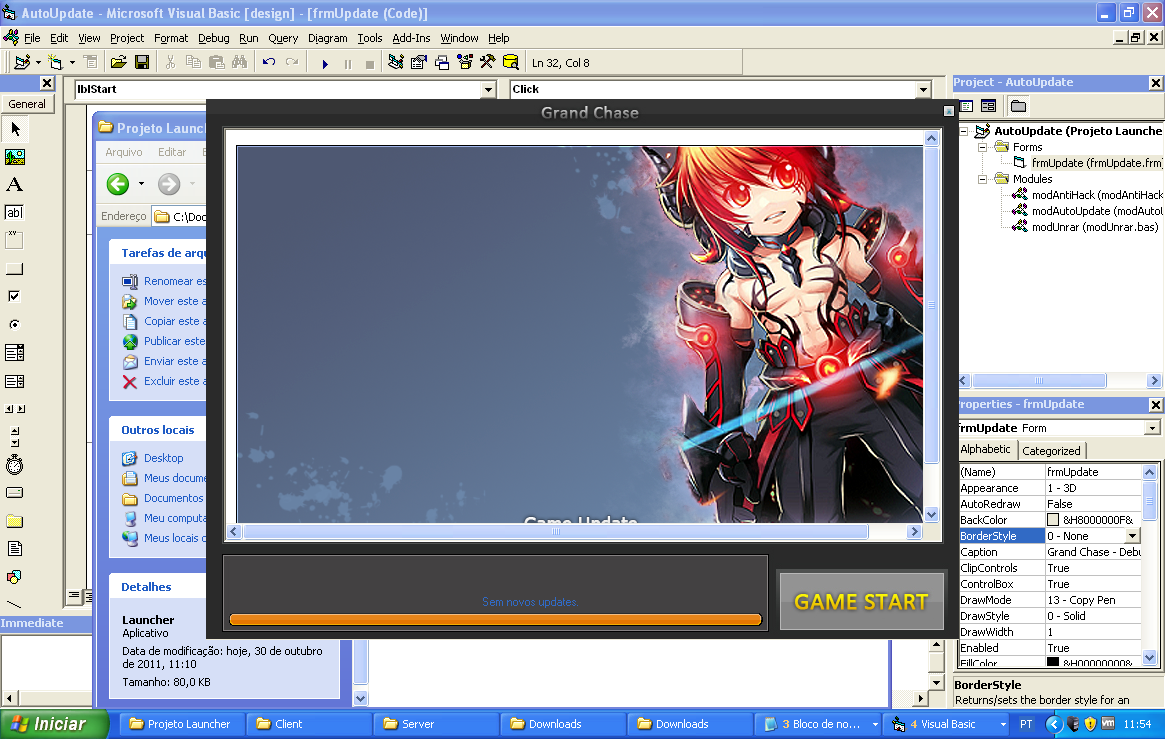
Task: Click the Projeto Launcher taskbar button
Action: (181, 724)
